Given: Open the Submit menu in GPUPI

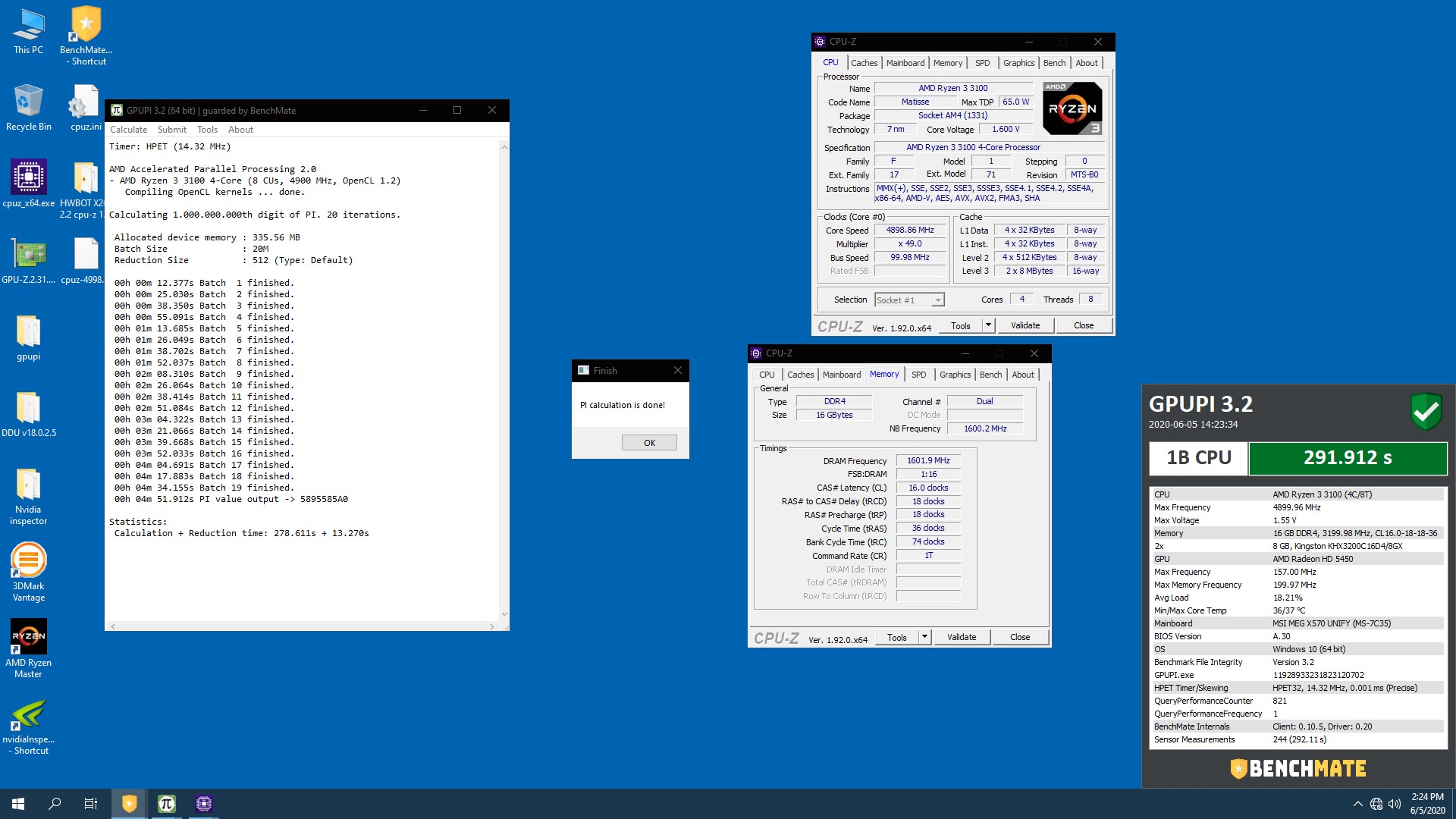Looking at the screenshot, I should (172, 130).
